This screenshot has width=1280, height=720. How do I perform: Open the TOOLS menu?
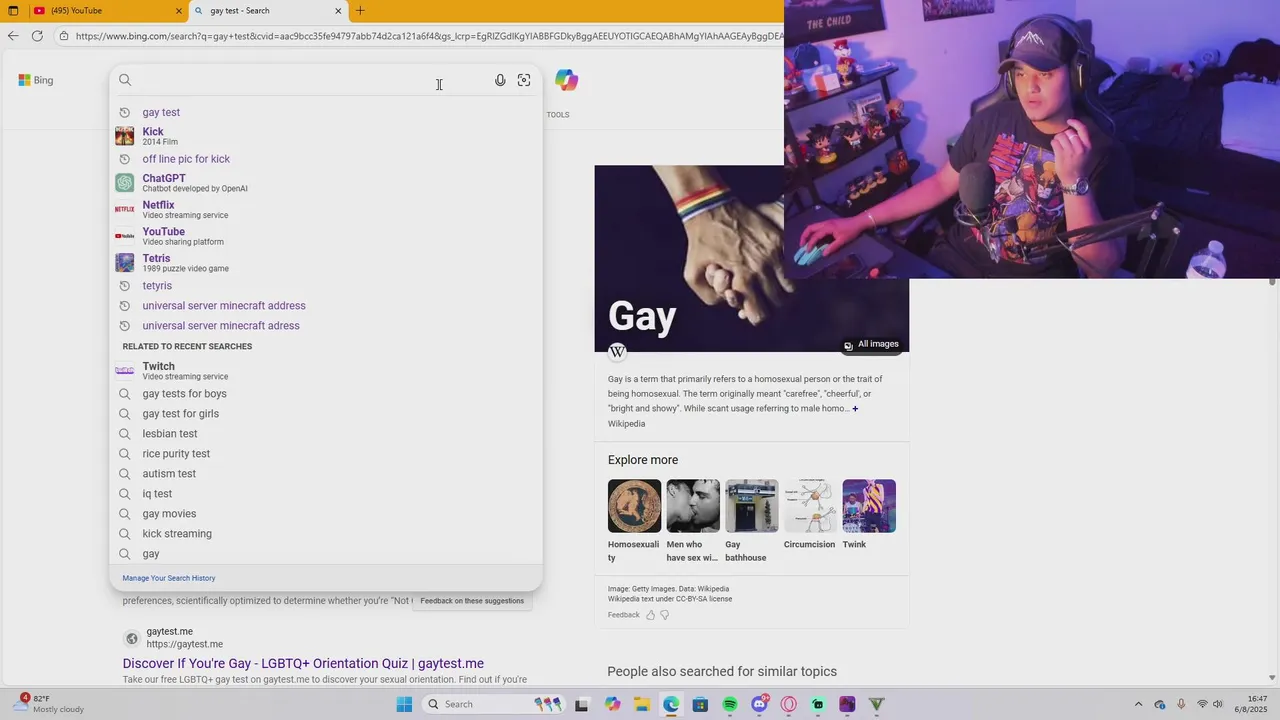click(x=558, y=115)
